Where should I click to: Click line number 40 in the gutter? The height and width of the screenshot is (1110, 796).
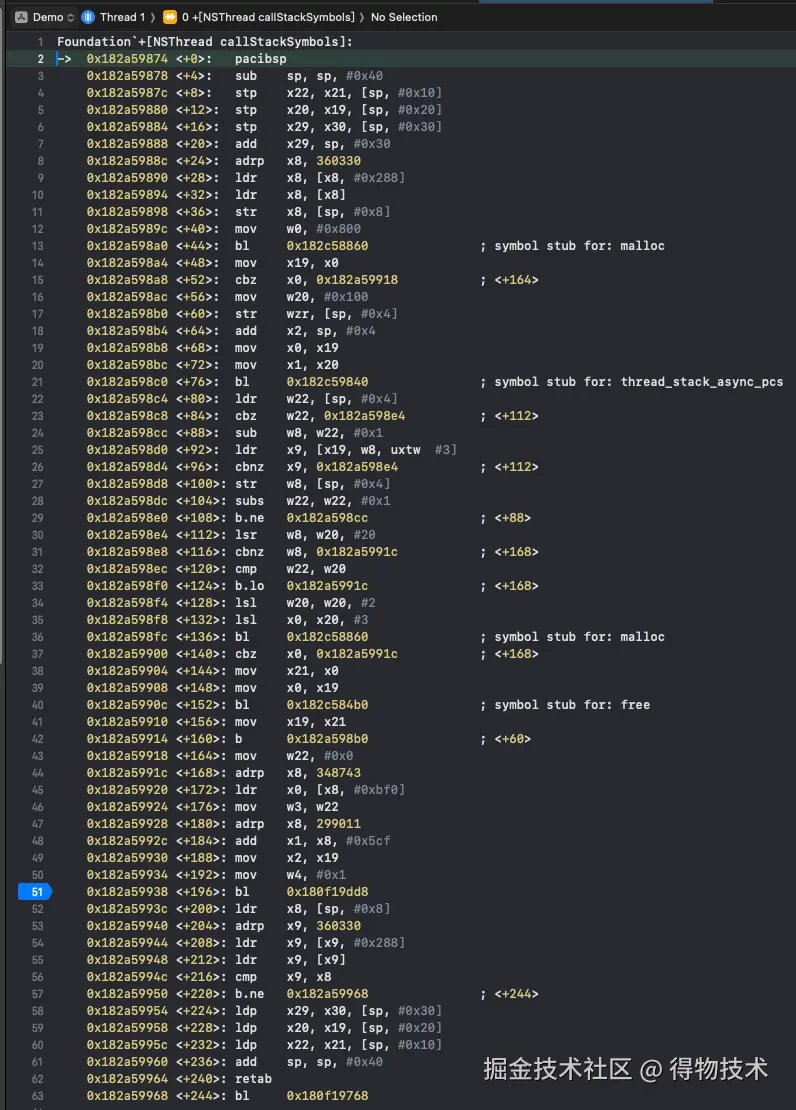[x=38, y=704]
